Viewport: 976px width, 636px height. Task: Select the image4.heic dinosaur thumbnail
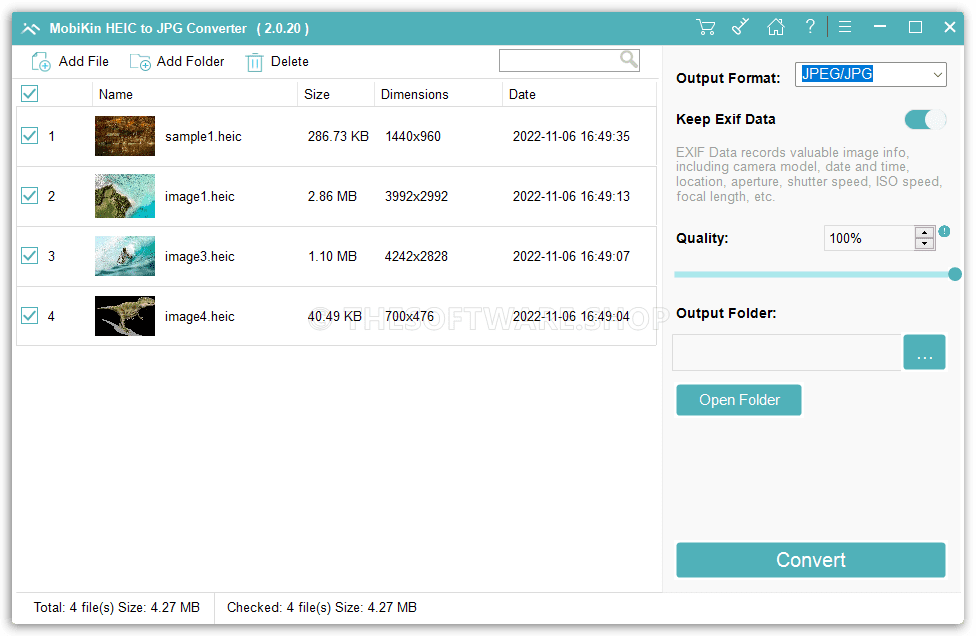[x=124, y=316]
